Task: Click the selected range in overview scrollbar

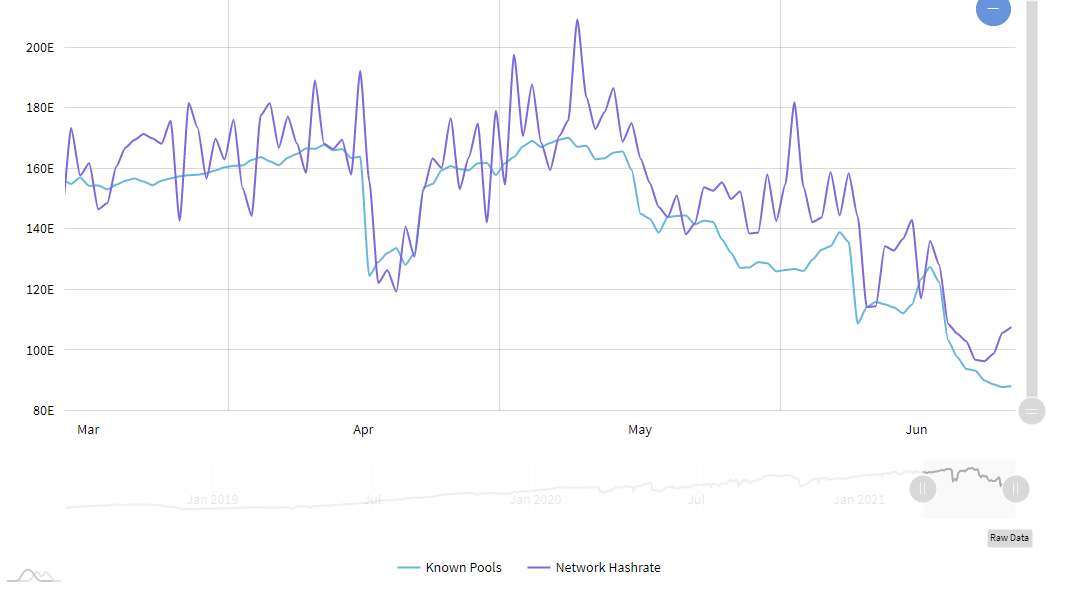Action: [968, 489]
